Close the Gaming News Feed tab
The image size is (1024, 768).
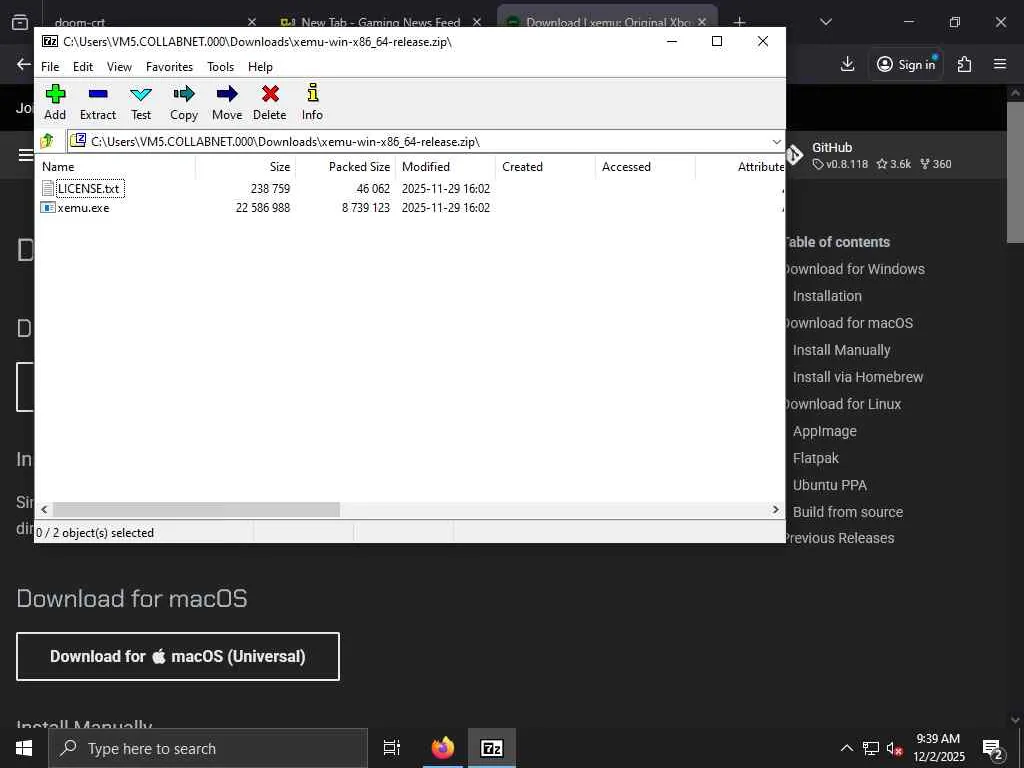(477, 22)
